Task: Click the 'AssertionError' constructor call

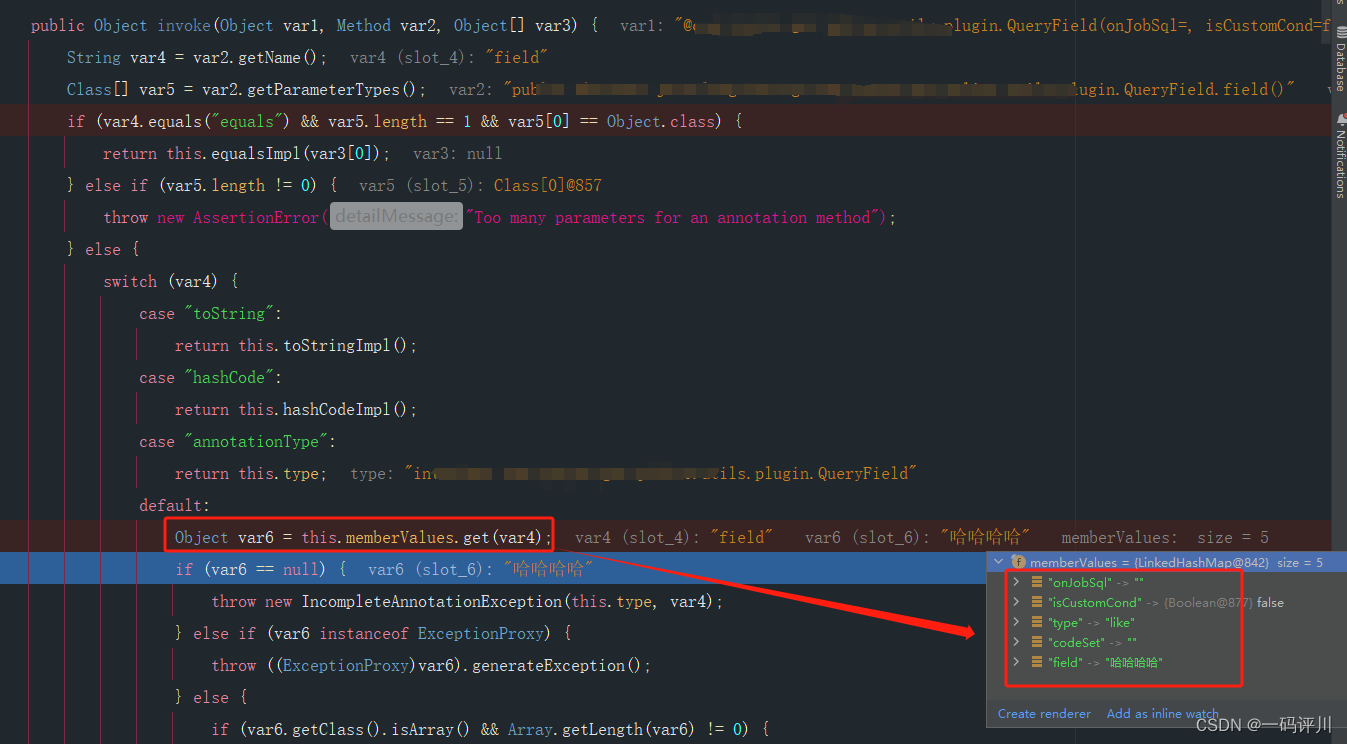Action: pyautogui.click(x=256, y=217)
